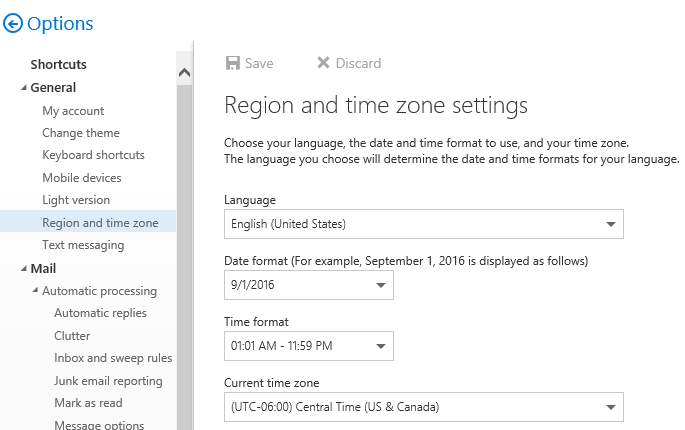Click the Save floppy disk icon

point(233,63)
